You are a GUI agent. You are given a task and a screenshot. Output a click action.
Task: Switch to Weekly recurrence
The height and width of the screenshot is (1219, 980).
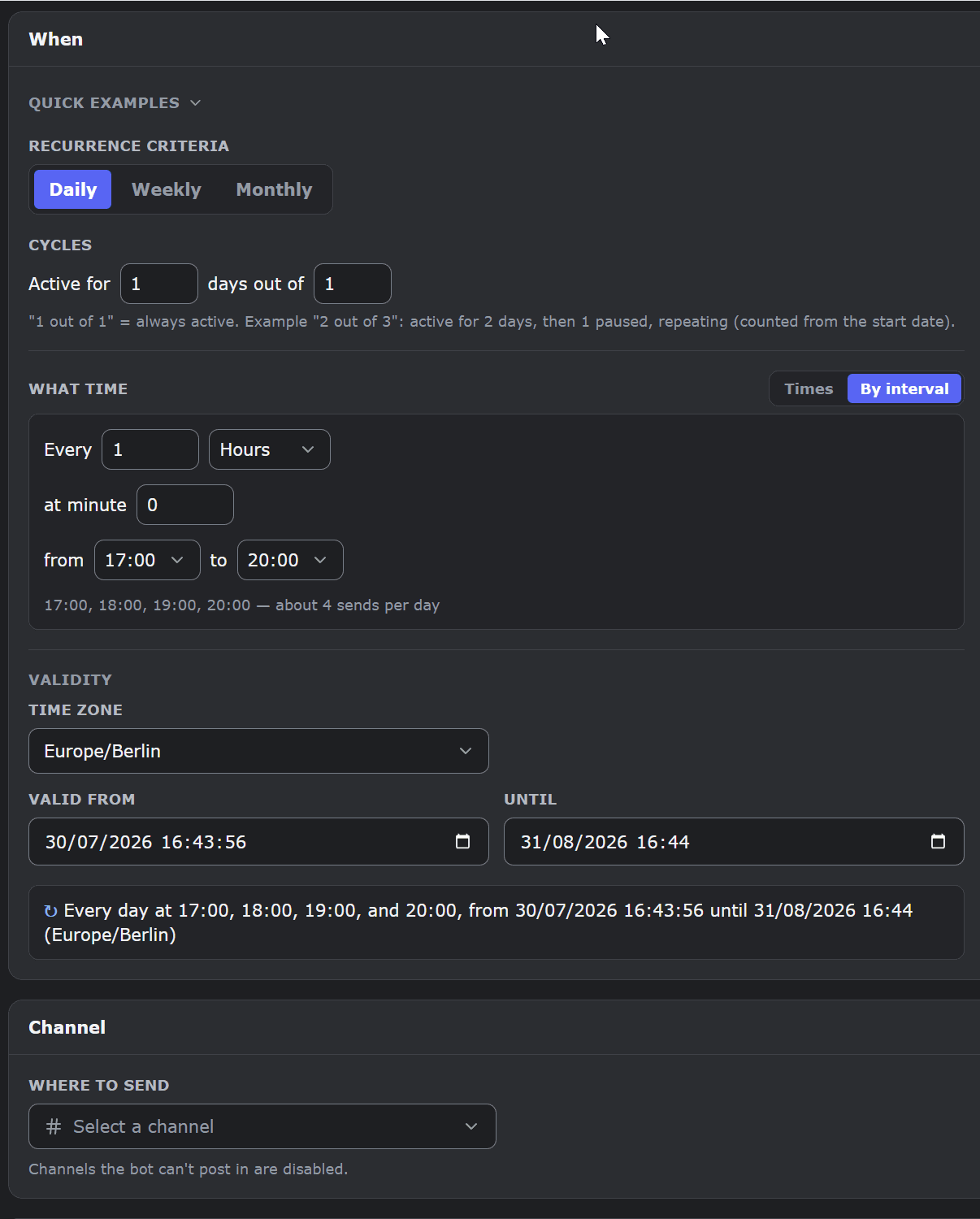pos(166,189)
